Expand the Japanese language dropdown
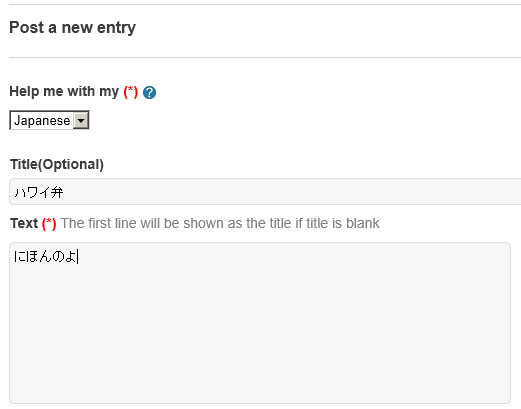The width and height of the screenshot is (521, 409). pos(49,120)
